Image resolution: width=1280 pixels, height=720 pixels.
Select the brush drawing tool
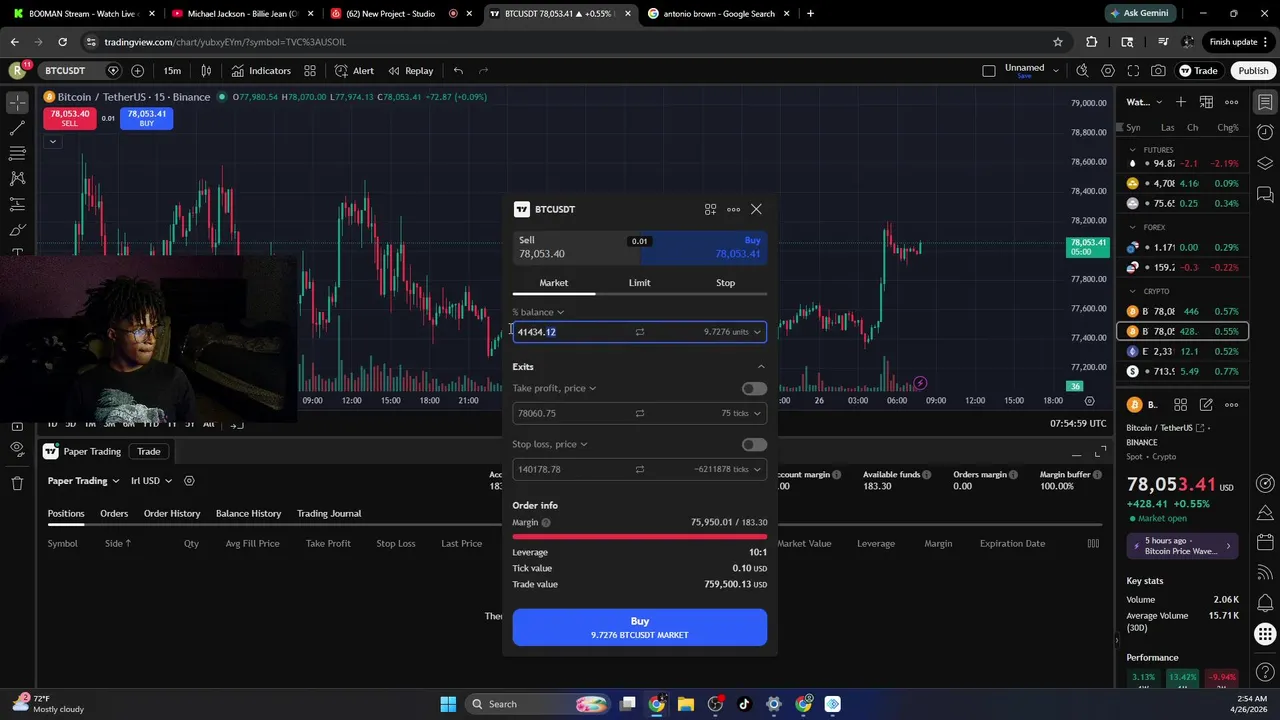pyautogui.click(x=17, y=229)
